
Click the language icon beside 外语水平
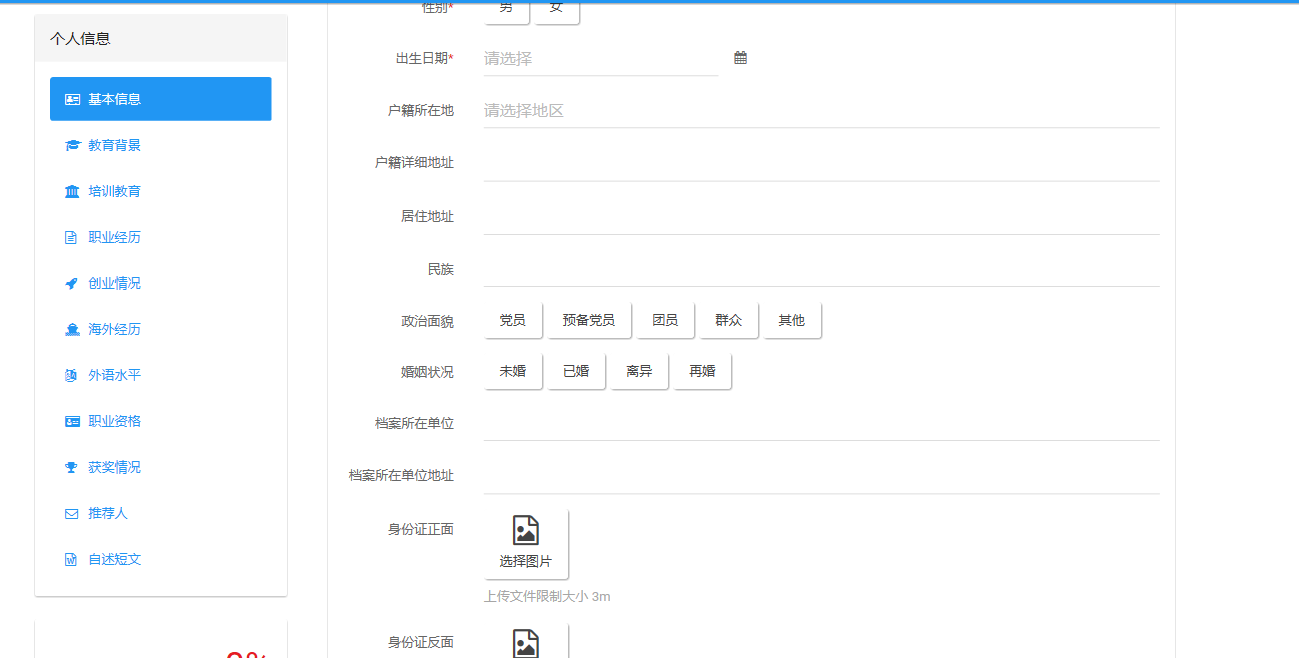71,375
